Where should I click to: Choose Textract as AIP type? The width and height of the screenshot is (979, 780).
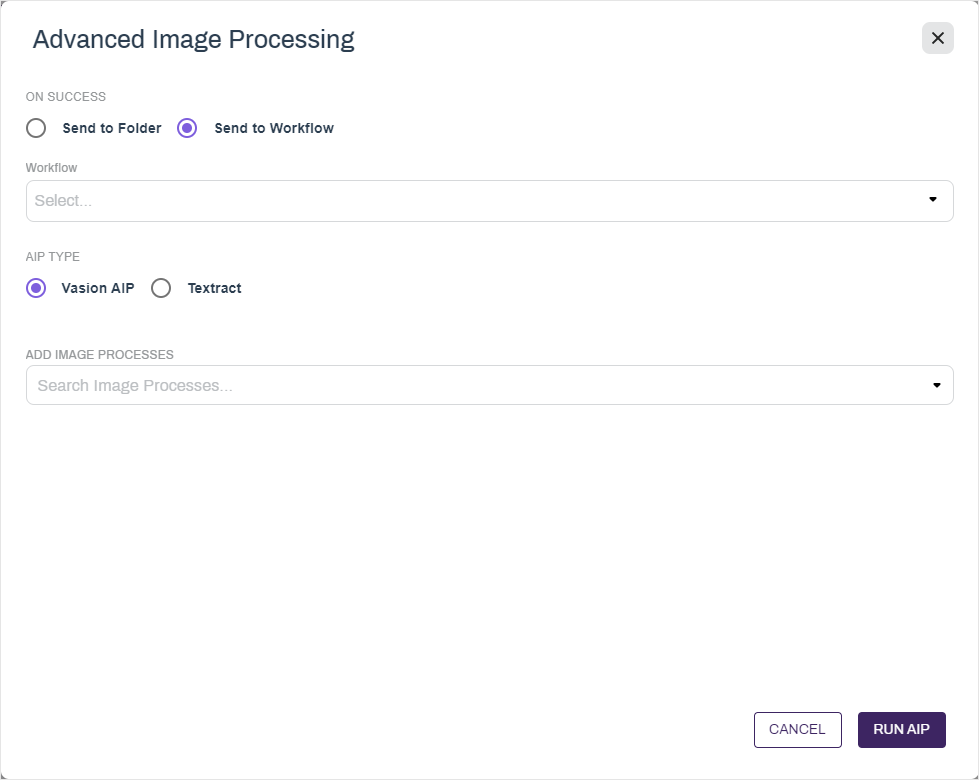161,288
